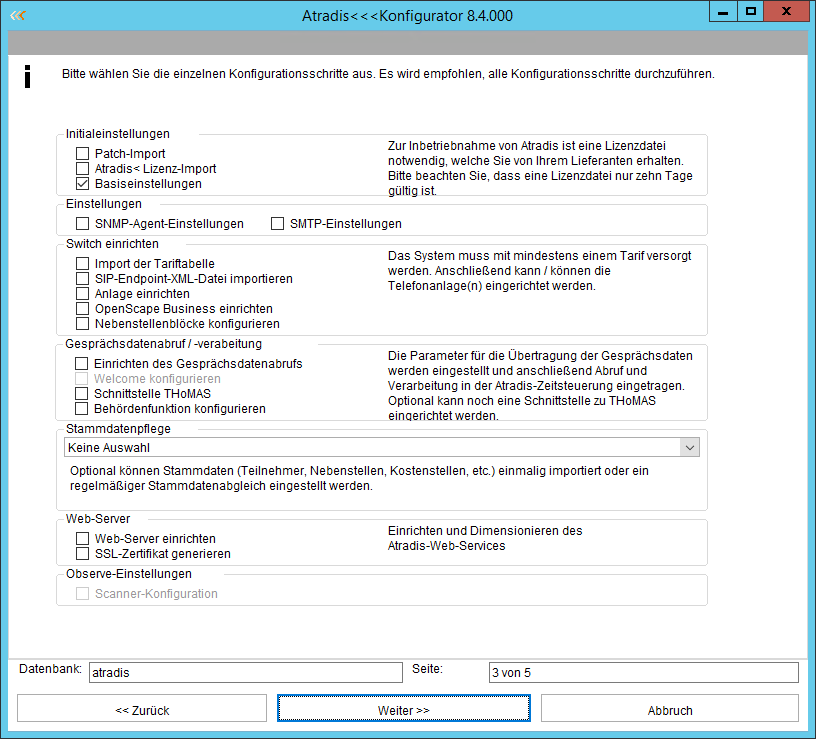Image resolution: width=816 pixels, height=739 pixels.
Task: Enable Nebenstellenblöcke konfigurieren checkbox
Action: [x=82, y=324]
